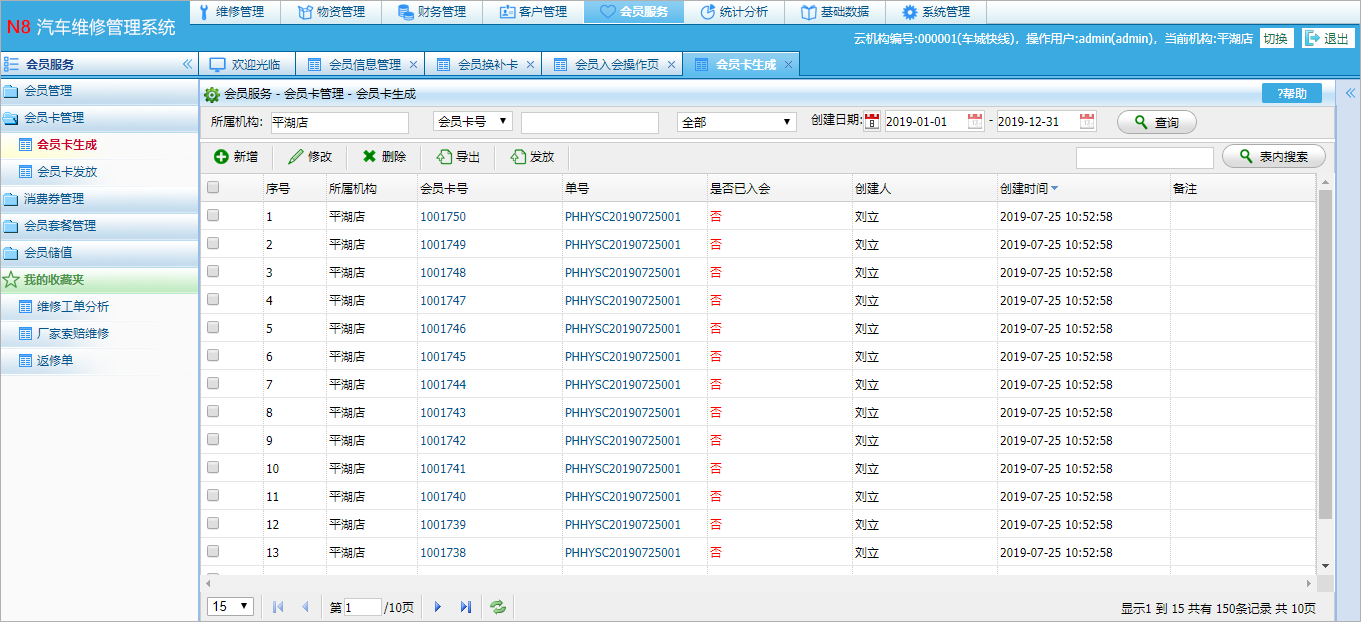1361x622 pixels.
Task: Focus the 所属机构 input field
Action: (x=339, y=122)
